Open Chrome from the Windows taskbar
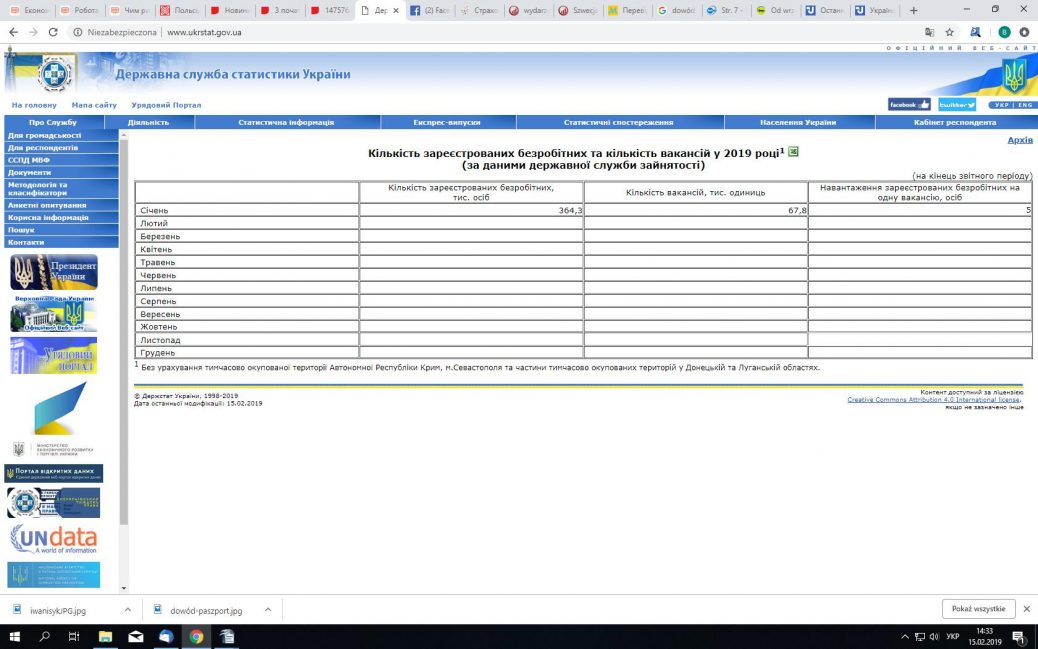 196,637
